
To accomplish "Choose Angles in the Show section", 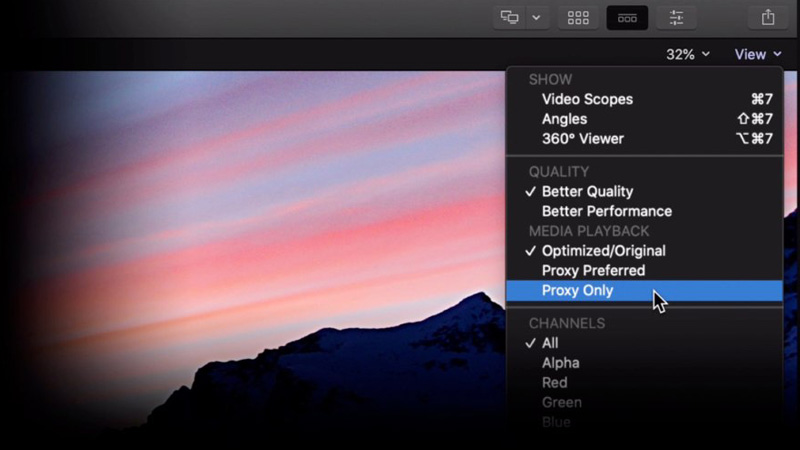I will 564,119.
